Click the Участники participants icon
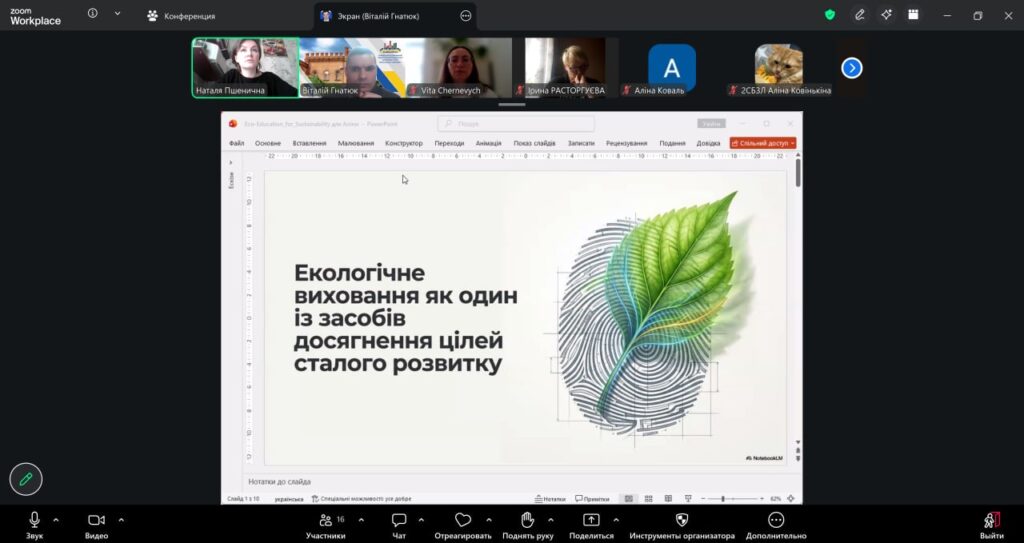This screenshot has width=1024, height=543. [x=326, y=520]
